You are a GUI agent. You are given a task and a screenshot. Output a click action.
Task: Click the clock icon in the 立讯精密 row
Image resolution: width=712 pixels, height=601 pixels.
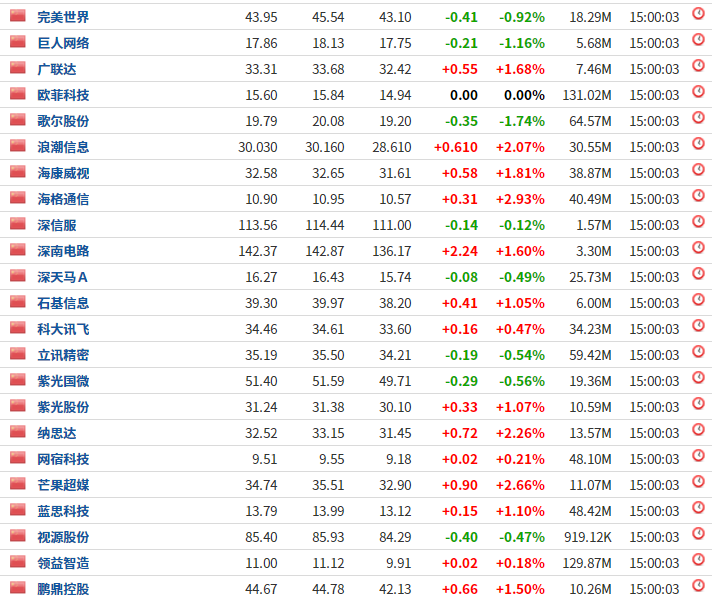[x=698, y=351]
